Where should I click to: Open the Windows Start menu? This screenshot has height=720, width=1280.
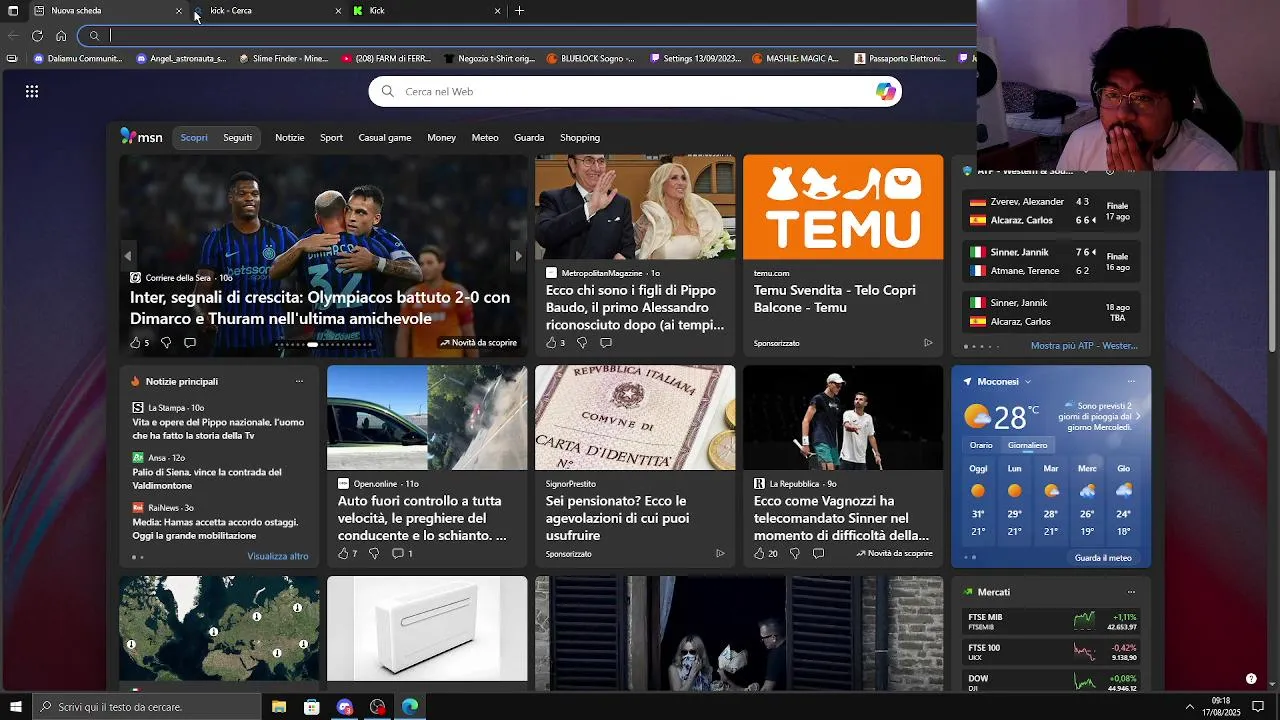tap(15, 707)
